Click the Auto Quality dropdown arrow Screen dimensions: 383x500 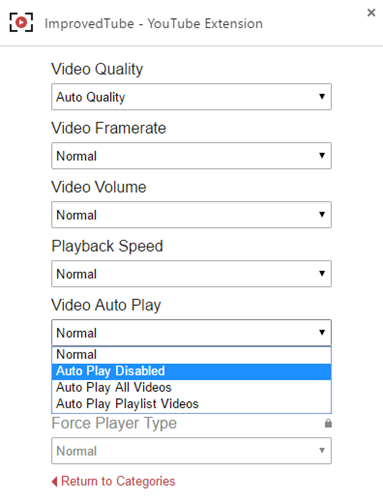point(322,97)
